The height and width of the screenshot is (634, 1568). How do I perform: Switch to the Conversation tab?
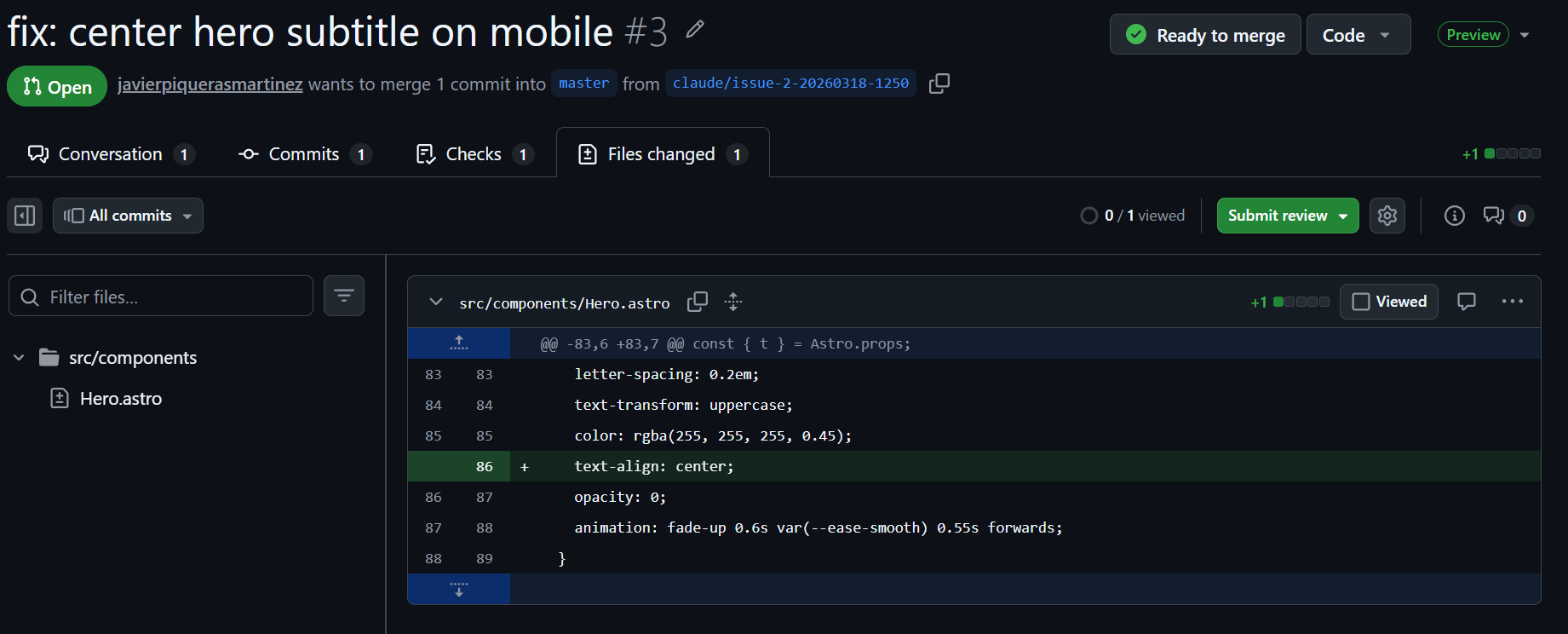(111, 154)
